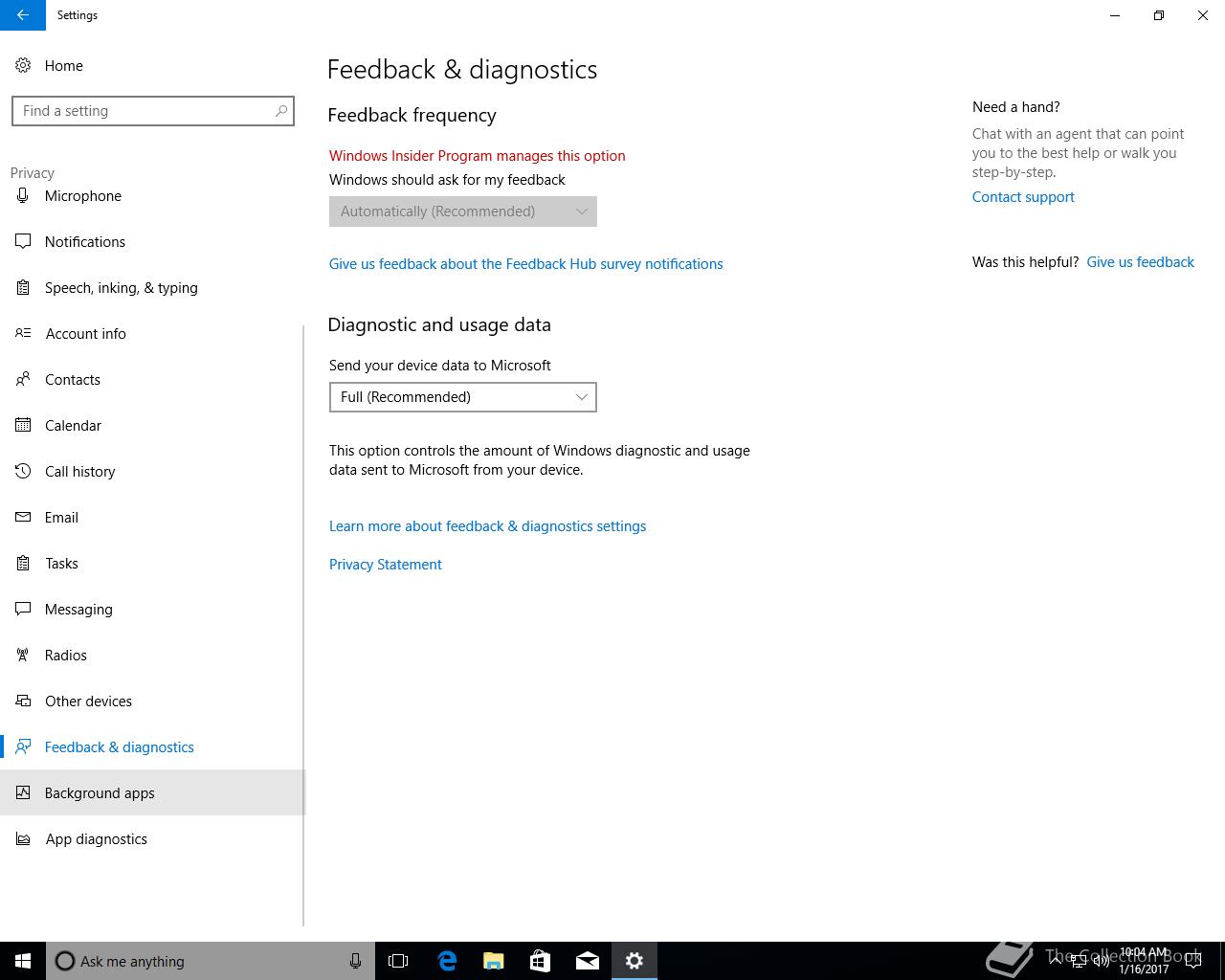The width and height of the screenshot is (1225, 980).
Task: Open File Explorer from the taskbar
Action: point(493,961)
